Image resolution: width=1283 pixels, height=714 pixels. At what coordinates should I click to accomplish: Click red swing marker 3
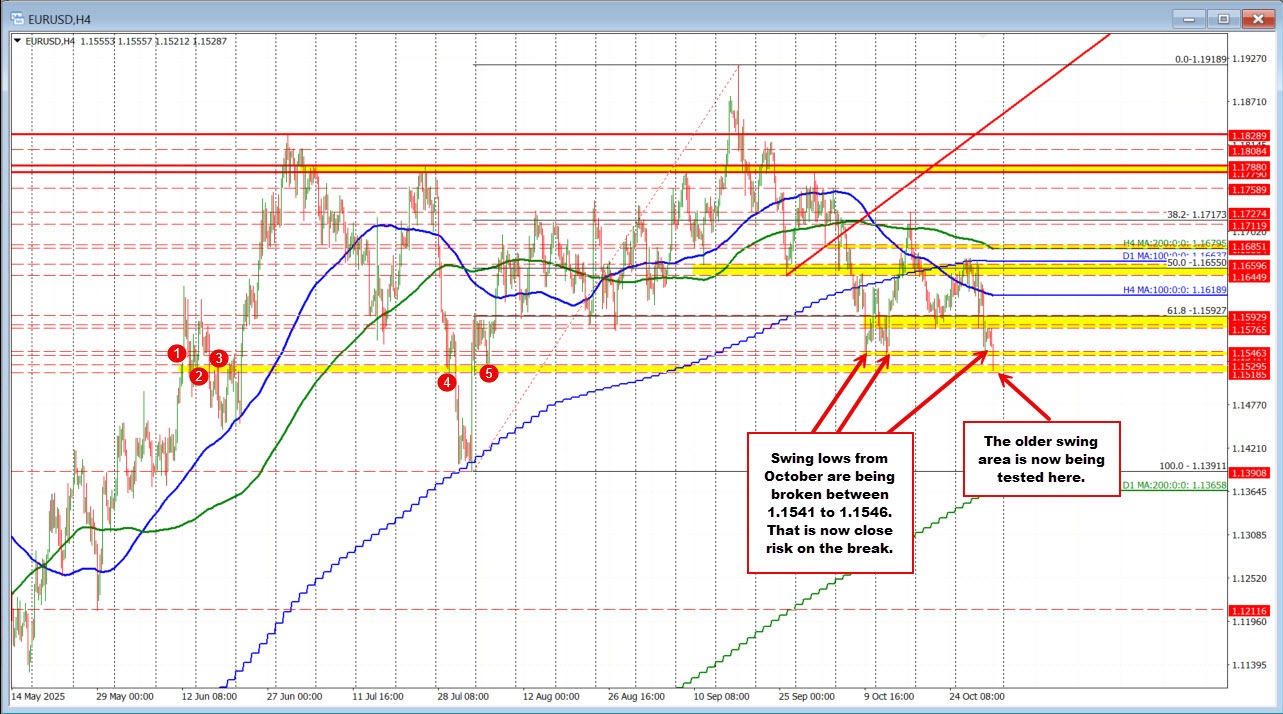(219, 357)
